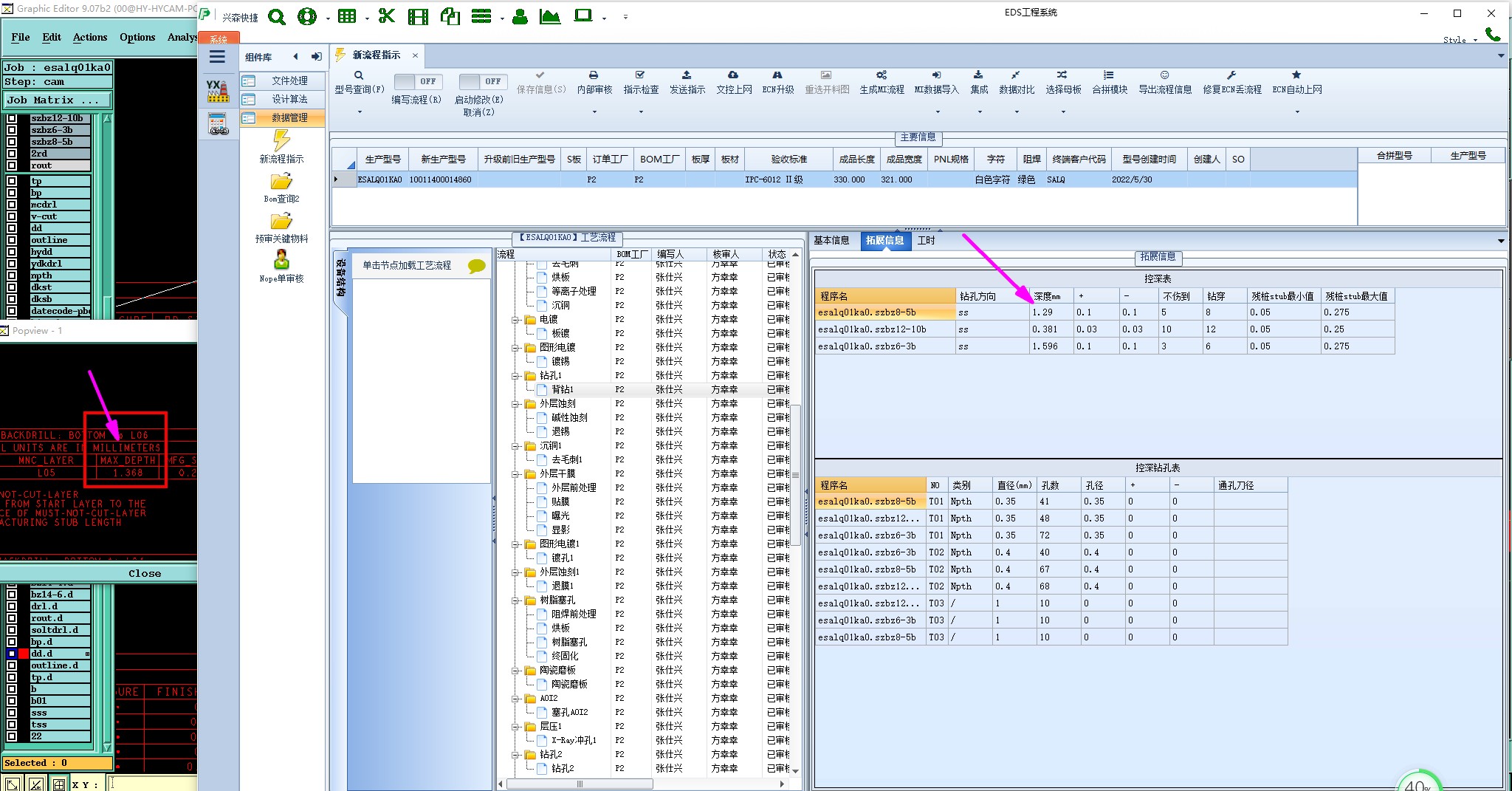Click the 导出流程信息 smiley icon

(x=1164, y=75)
